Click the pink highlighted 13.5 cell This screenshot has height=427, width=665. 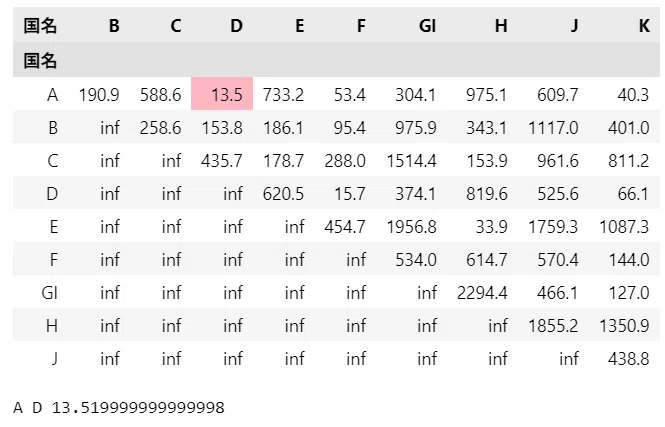222,94
